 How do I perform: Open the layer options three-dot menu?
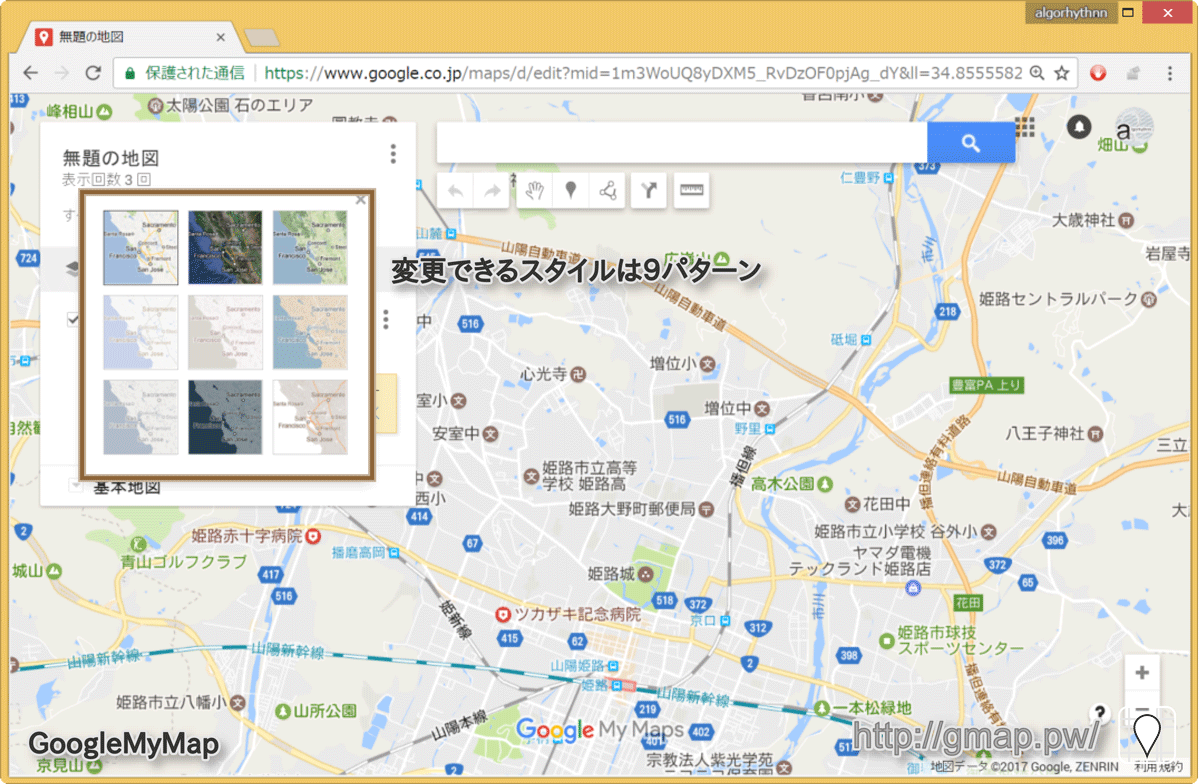pos(386,319)
